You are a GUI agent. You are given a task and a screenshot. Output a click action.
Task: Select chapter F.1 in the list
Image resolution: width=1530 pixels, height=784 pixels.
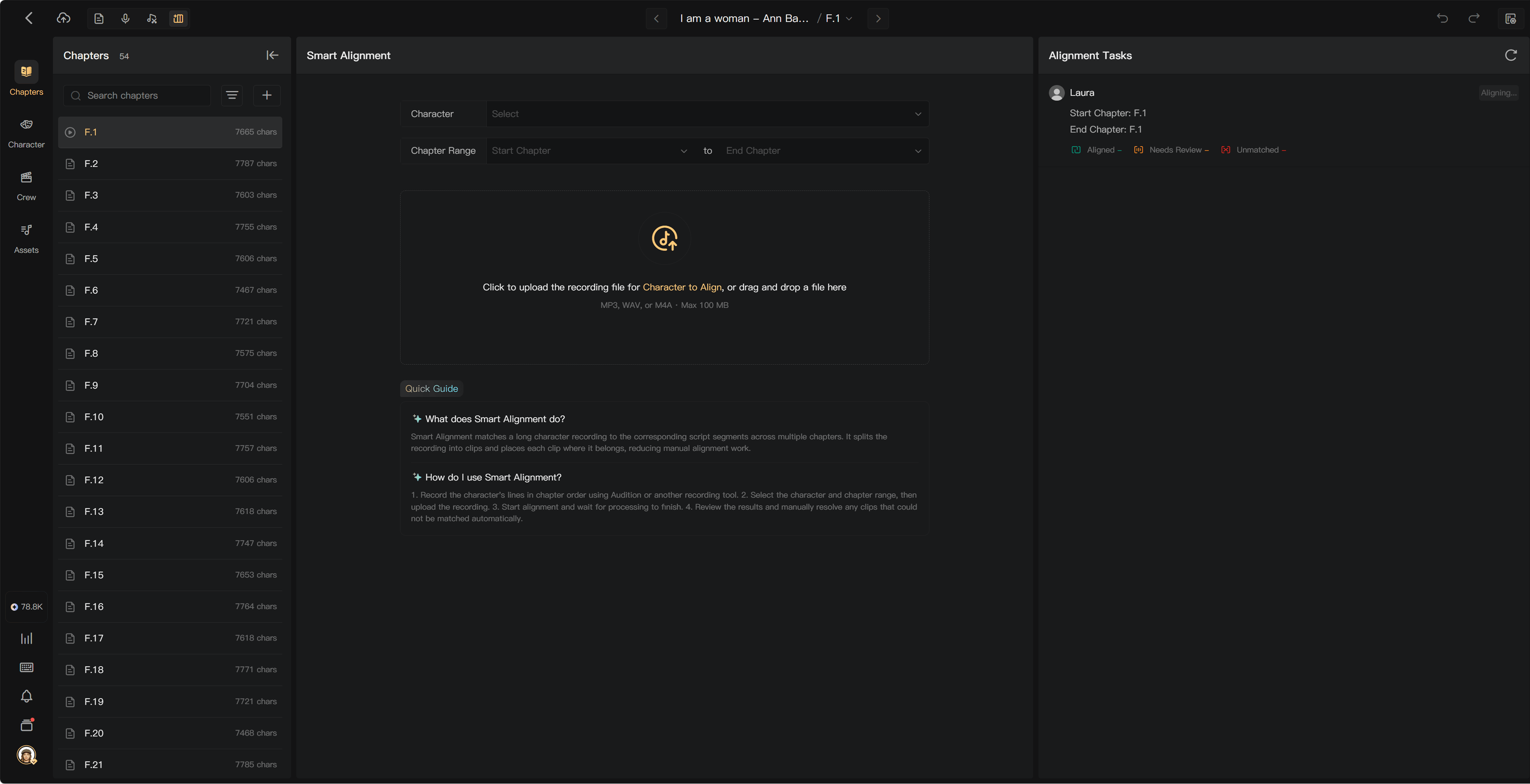pyautogui.click(x=170, y=132)
